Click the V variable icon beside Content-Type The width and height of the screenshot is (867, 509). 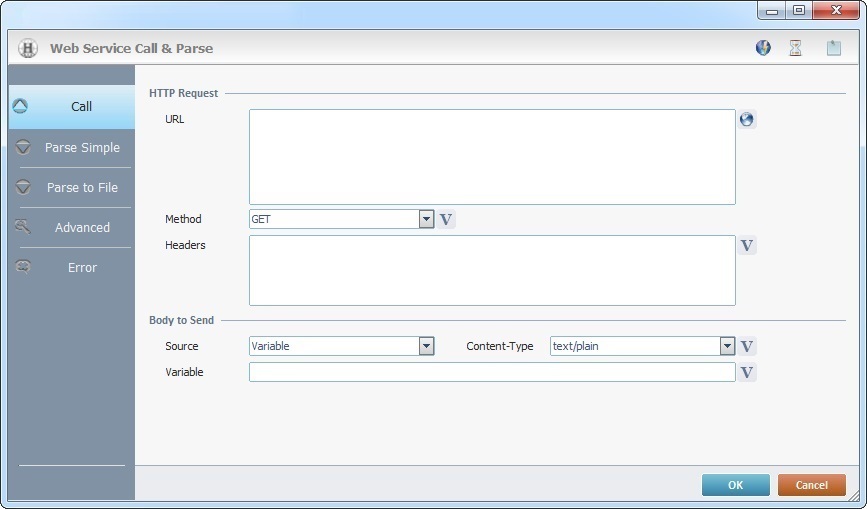coord(747,347)
